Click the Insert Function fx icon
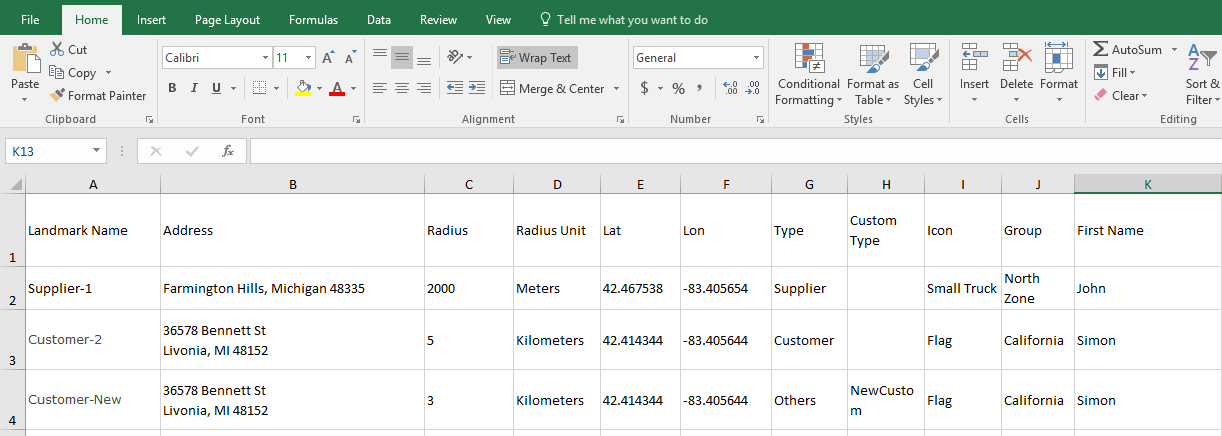The width and height of the screenshot is (1222, 436). pyautogui.click(x=228, y=151)
